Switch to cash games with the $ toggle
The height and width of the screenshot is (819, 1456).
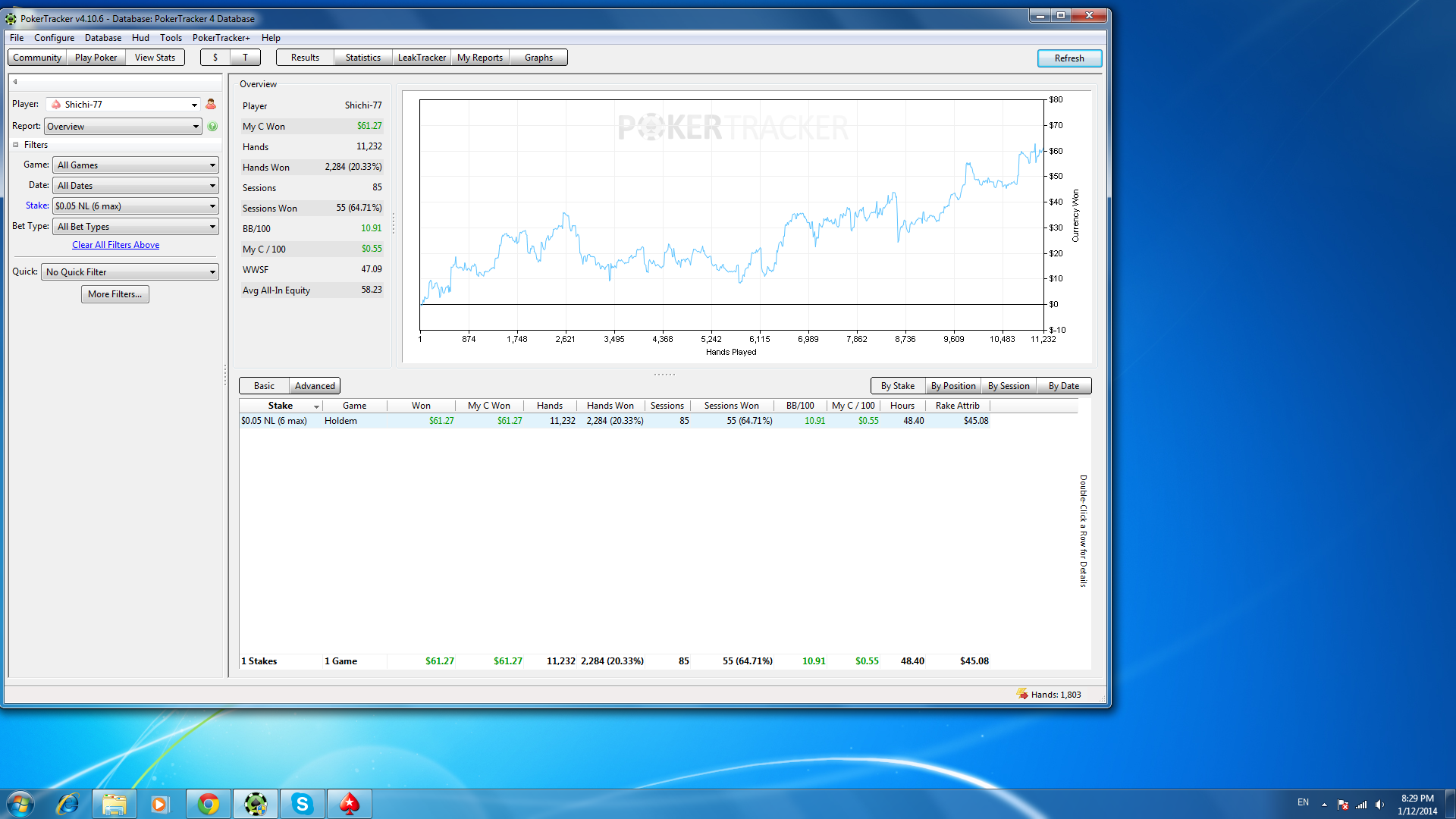pyautogui.click(x=215, y=58)
